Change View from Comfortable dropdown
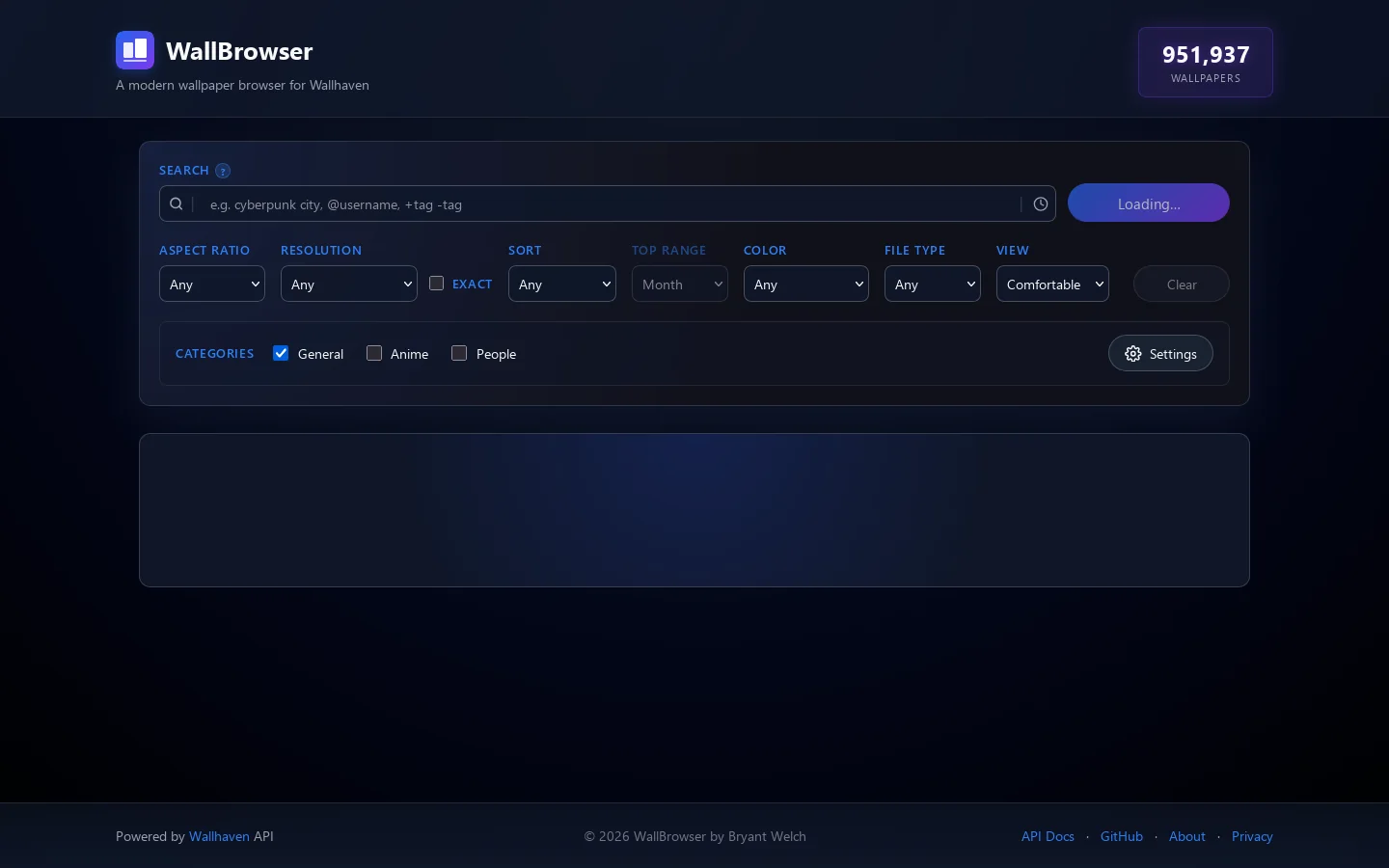This screenshot has width=1389, height=868. pos(1052,284)
